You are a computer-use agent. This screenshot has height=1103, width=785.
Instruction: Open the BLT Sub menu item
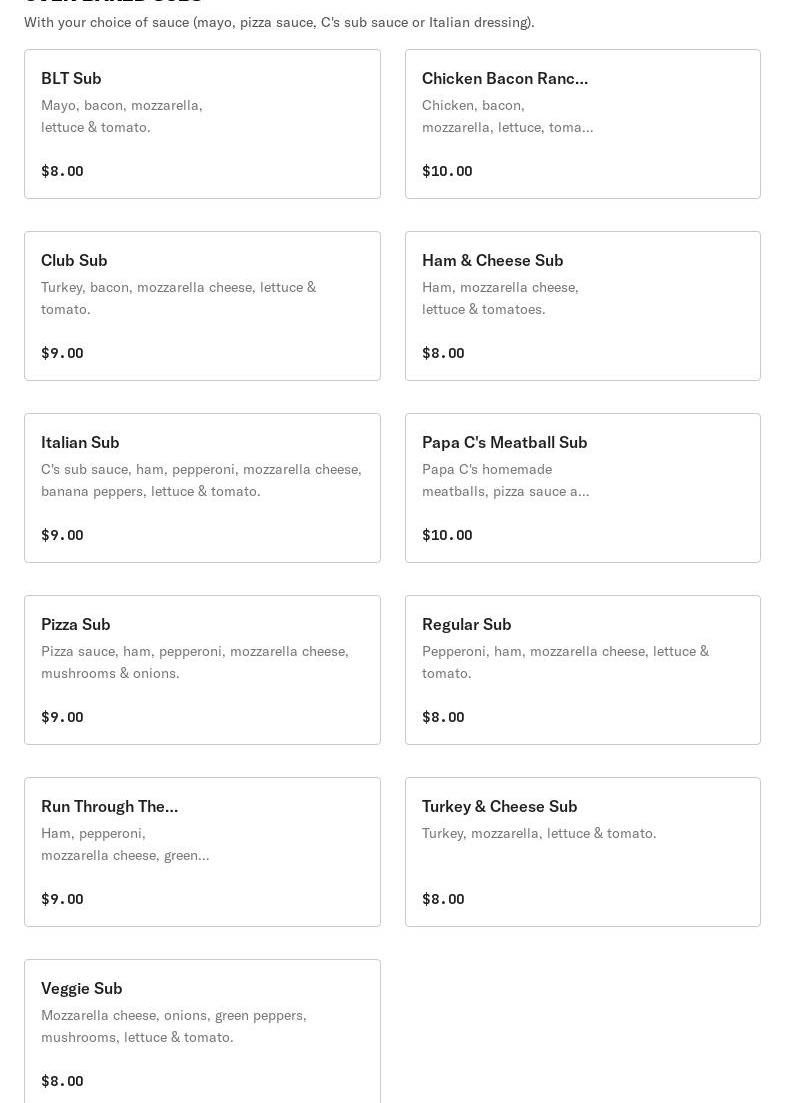point(203,124)
